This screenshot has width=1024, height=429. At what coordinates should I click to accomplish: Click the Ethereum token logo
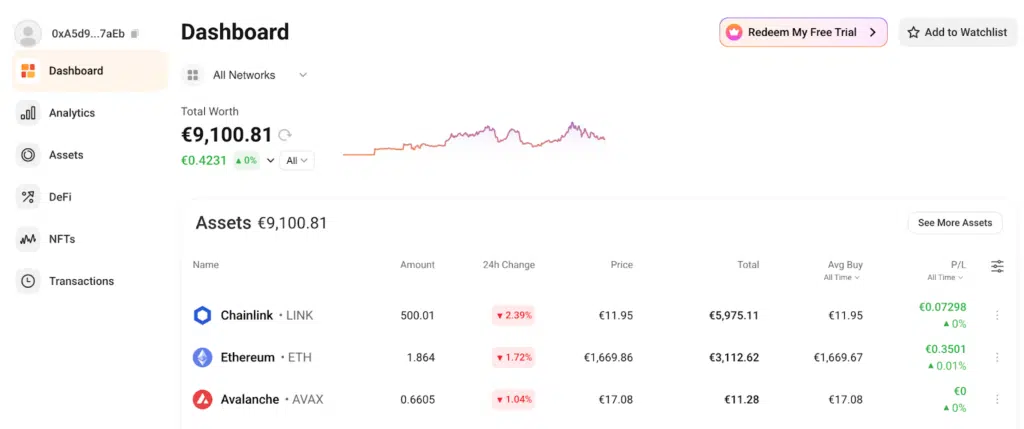coord(203,357)
